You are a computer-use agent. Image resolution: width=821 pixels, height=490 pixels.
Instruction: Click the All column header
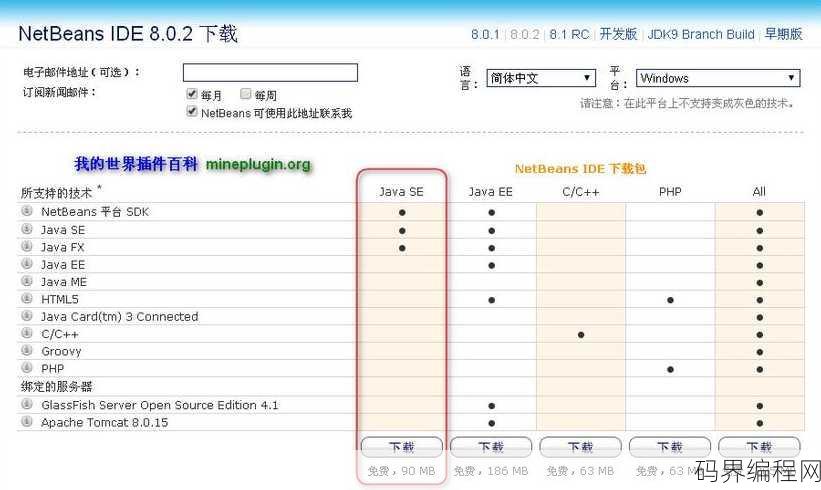pyautogui.click(x=759, y=192)
